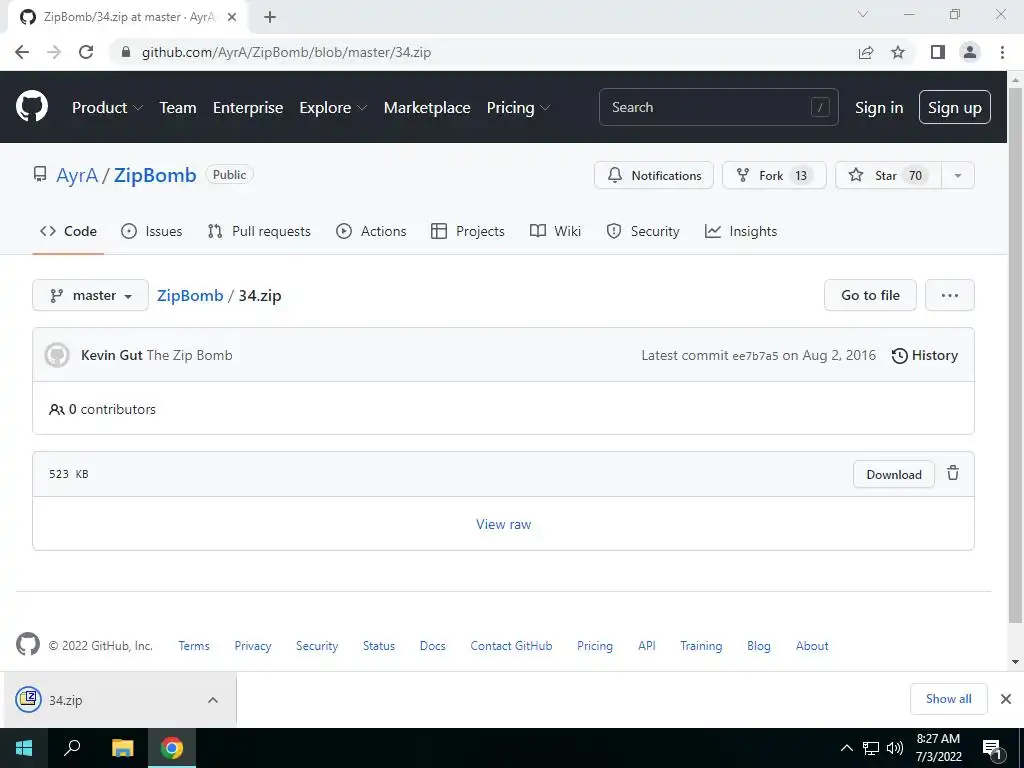Screen dimensions: 1024x768
Task: Click the share page icon in address bar
Action: 866,52
